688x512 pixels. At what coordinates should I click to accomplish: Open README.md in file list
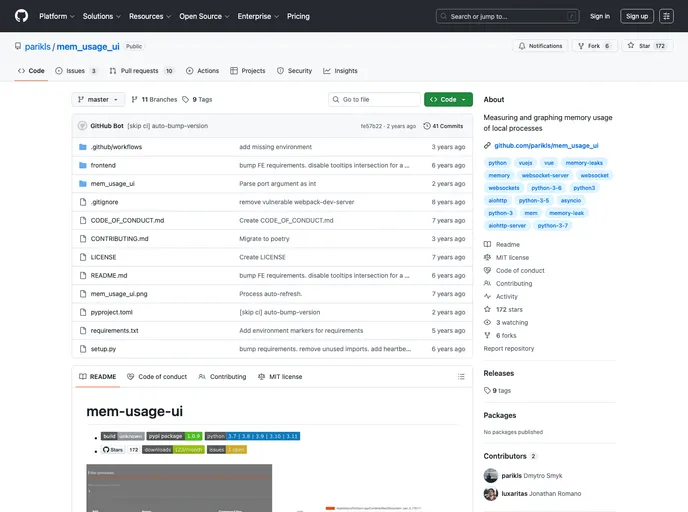(109, 276)
